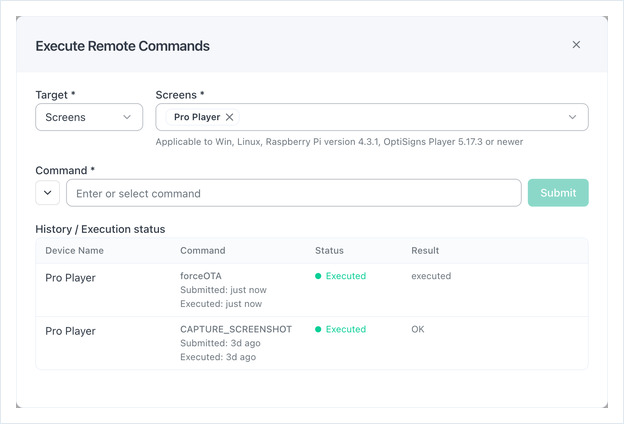Viewport: 624px width, 424px height.
Task: Select the CAPTURE_SCREENSHOT command text
Action: [x=236, y=329]
